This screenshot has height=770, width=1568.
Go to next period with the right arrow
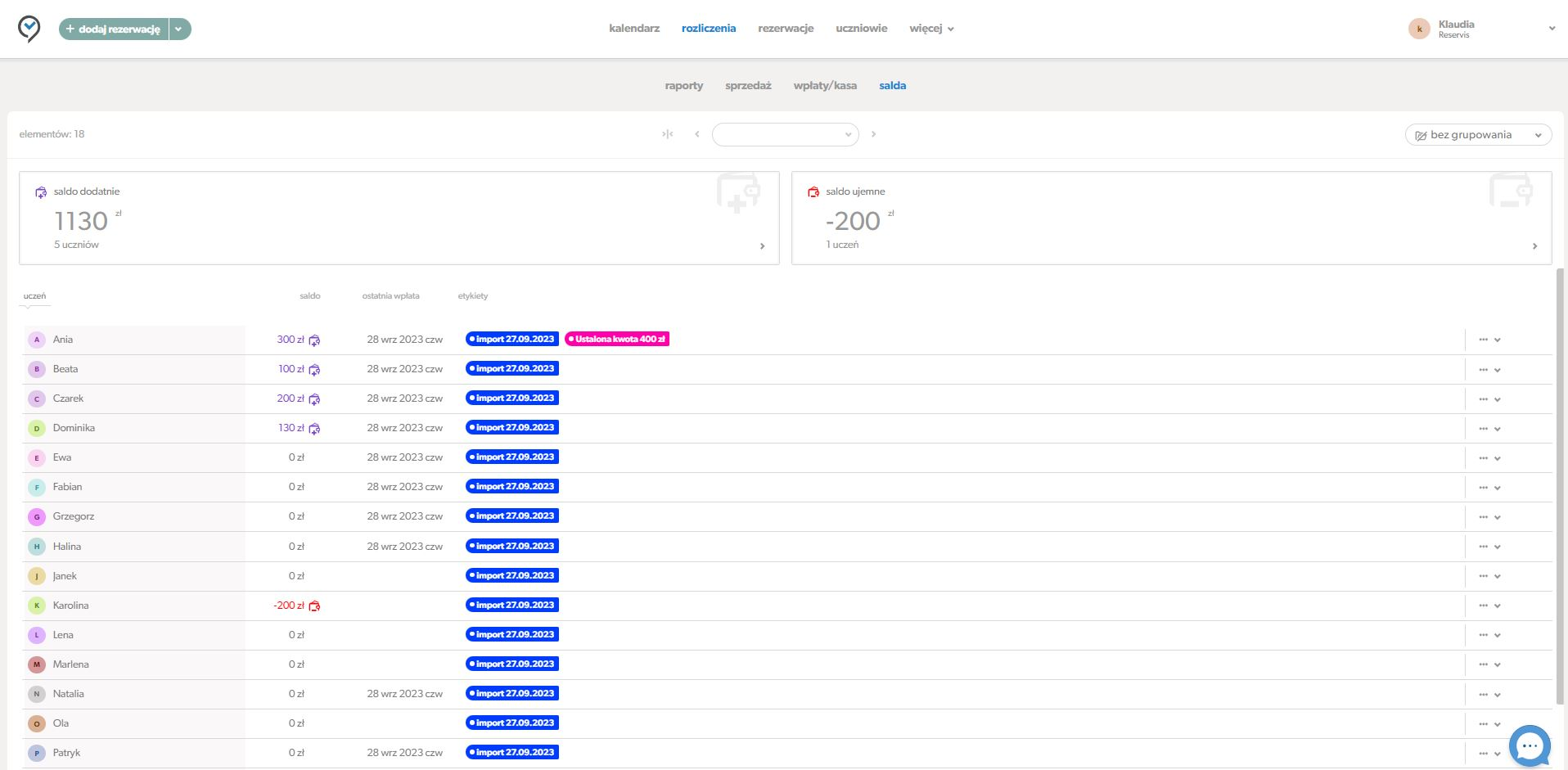point(873,134)
